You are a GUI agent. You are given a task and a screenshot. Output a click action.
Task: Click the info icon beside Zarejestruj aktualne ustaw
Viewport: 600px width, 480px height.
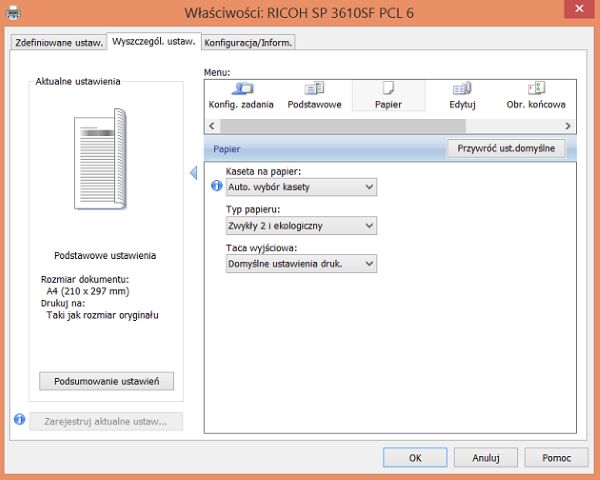[x=20, y=420]
